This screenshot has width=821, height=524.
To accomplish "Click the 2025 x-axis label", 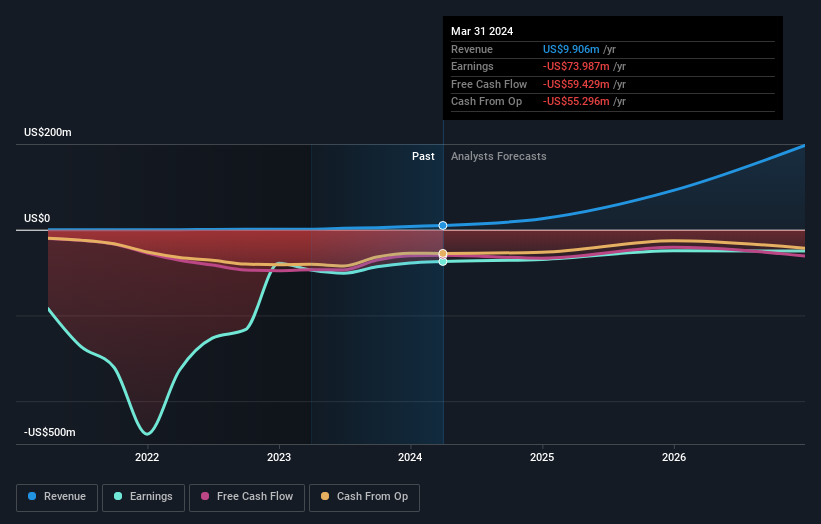I will (x=542, y=457).
